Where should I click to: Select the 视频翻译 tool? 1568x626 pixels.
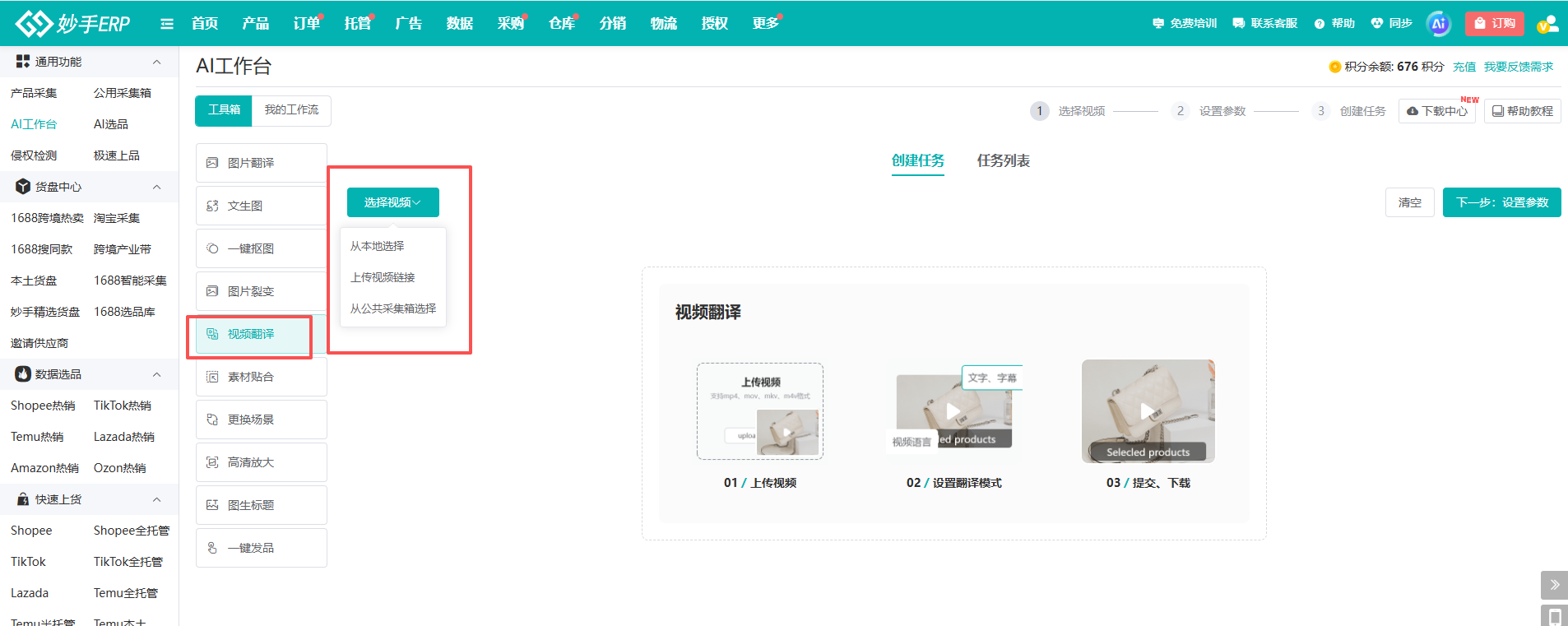(x=261, y=334)
